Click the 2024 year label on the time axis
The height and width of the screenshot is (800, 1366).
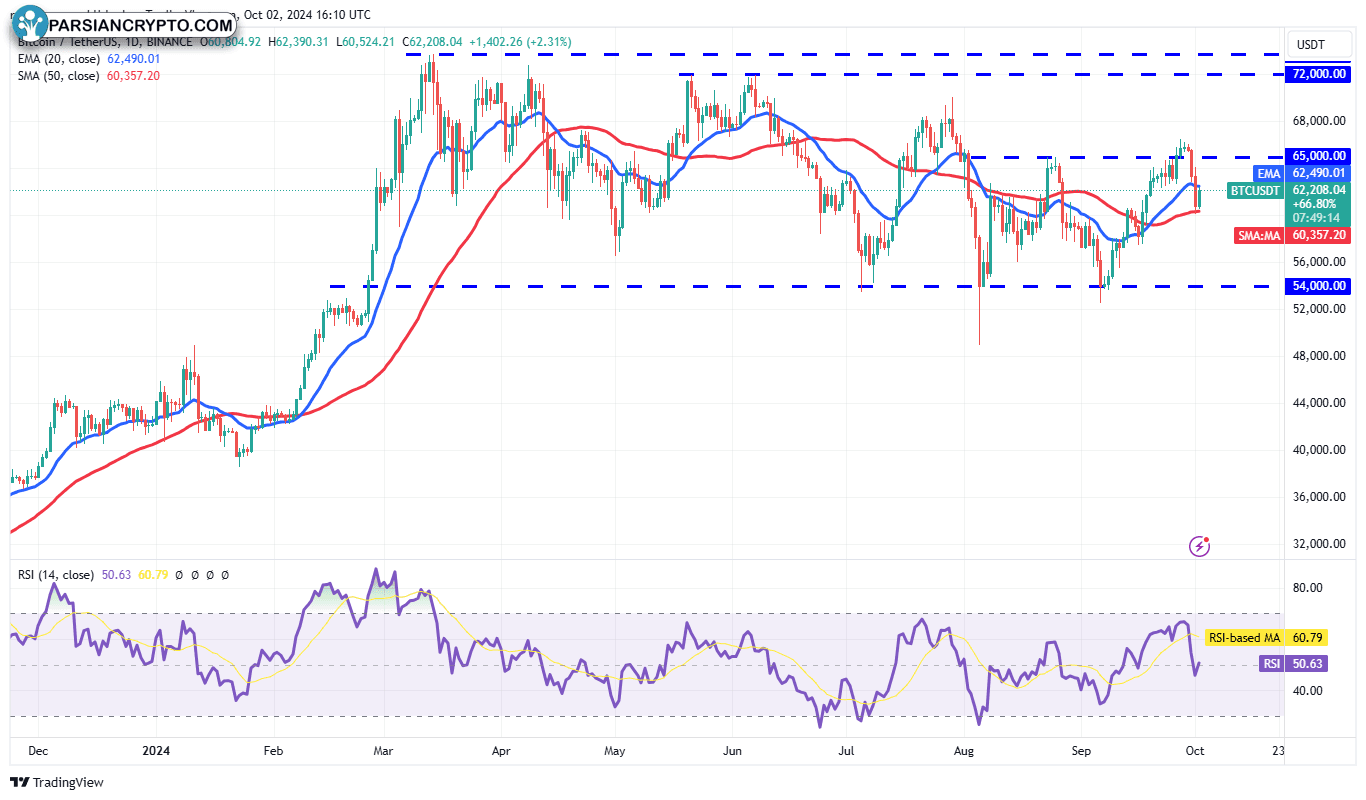pyautogui.click(x=155, y=749)
